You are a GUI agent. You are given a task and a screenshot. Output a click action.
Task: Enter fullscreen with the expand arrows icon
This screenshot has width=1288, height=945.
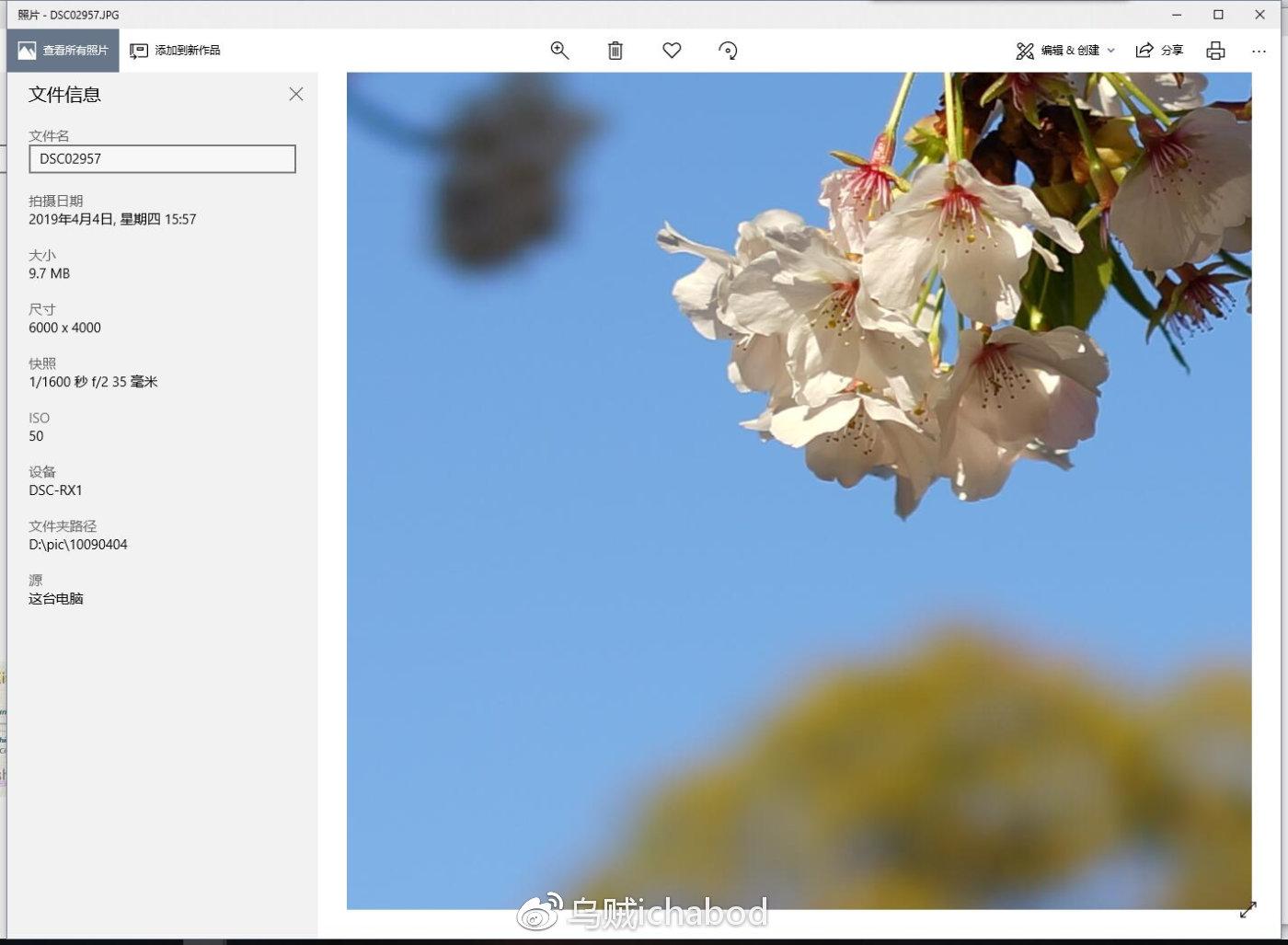click(x=1248, y=910)
